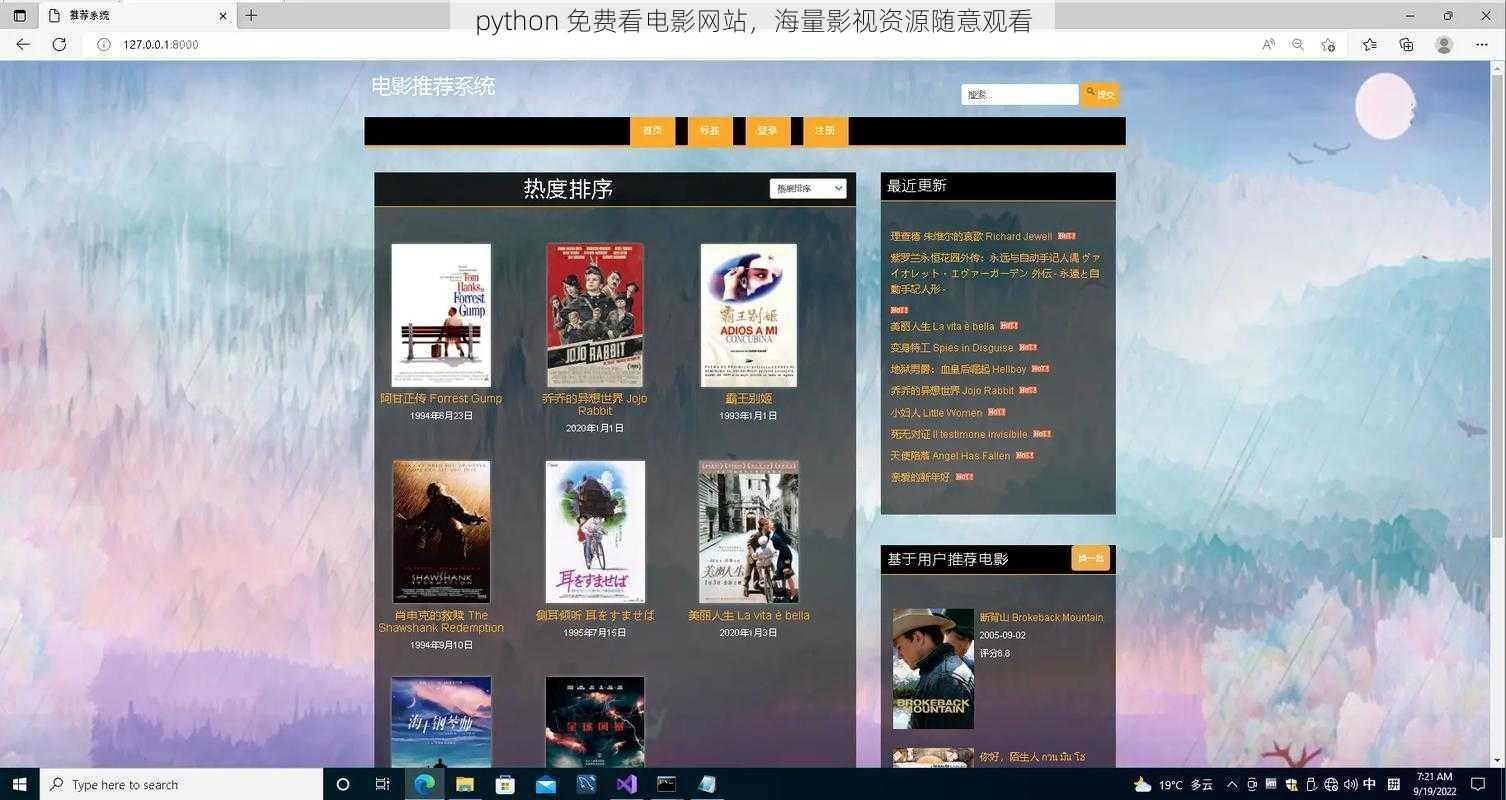Go to the 首页 navigation tab
The image size is (1506, 800).
(x=652, y=131)
